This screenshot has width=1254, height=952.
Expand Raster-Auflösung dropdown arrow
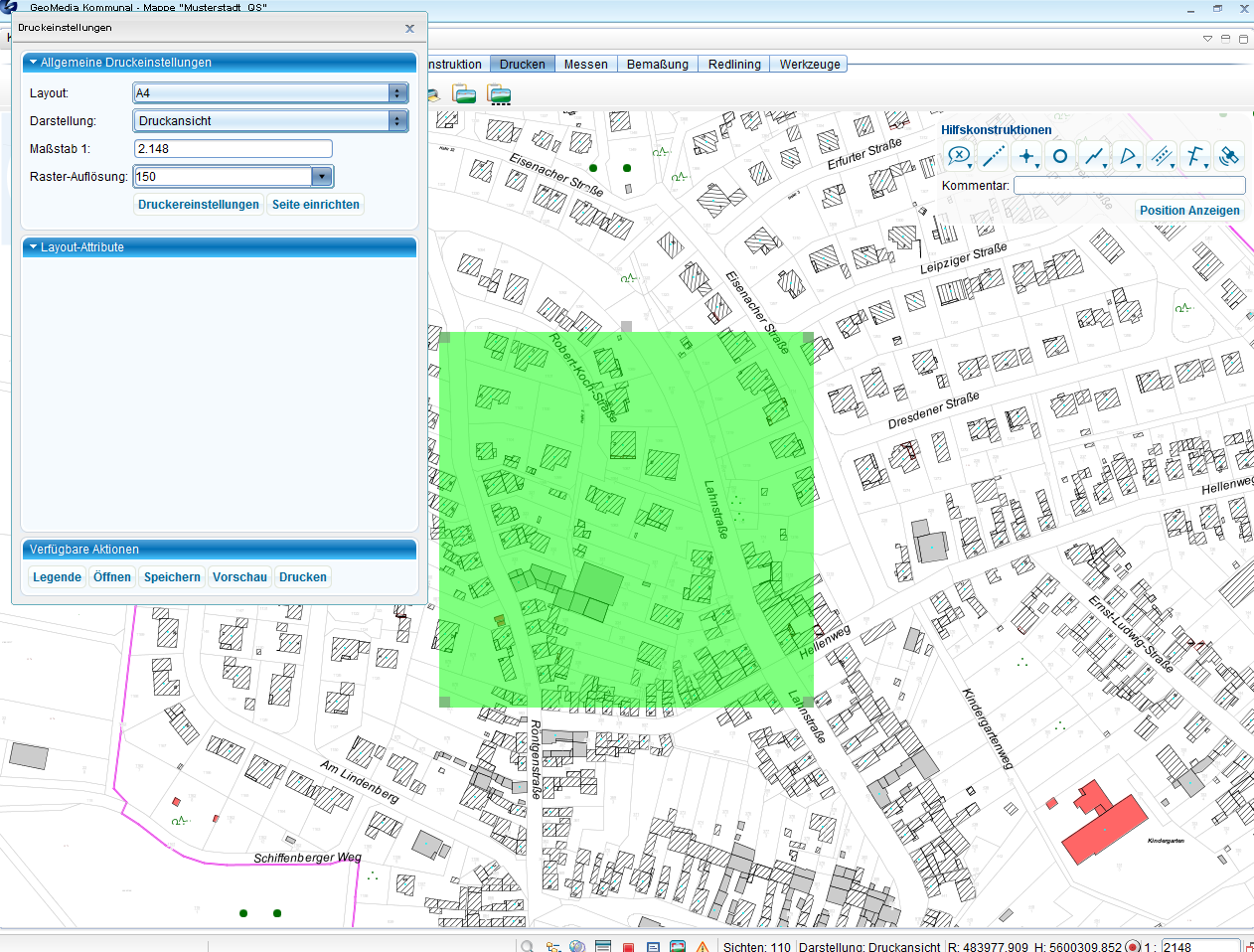pos(321,177)
